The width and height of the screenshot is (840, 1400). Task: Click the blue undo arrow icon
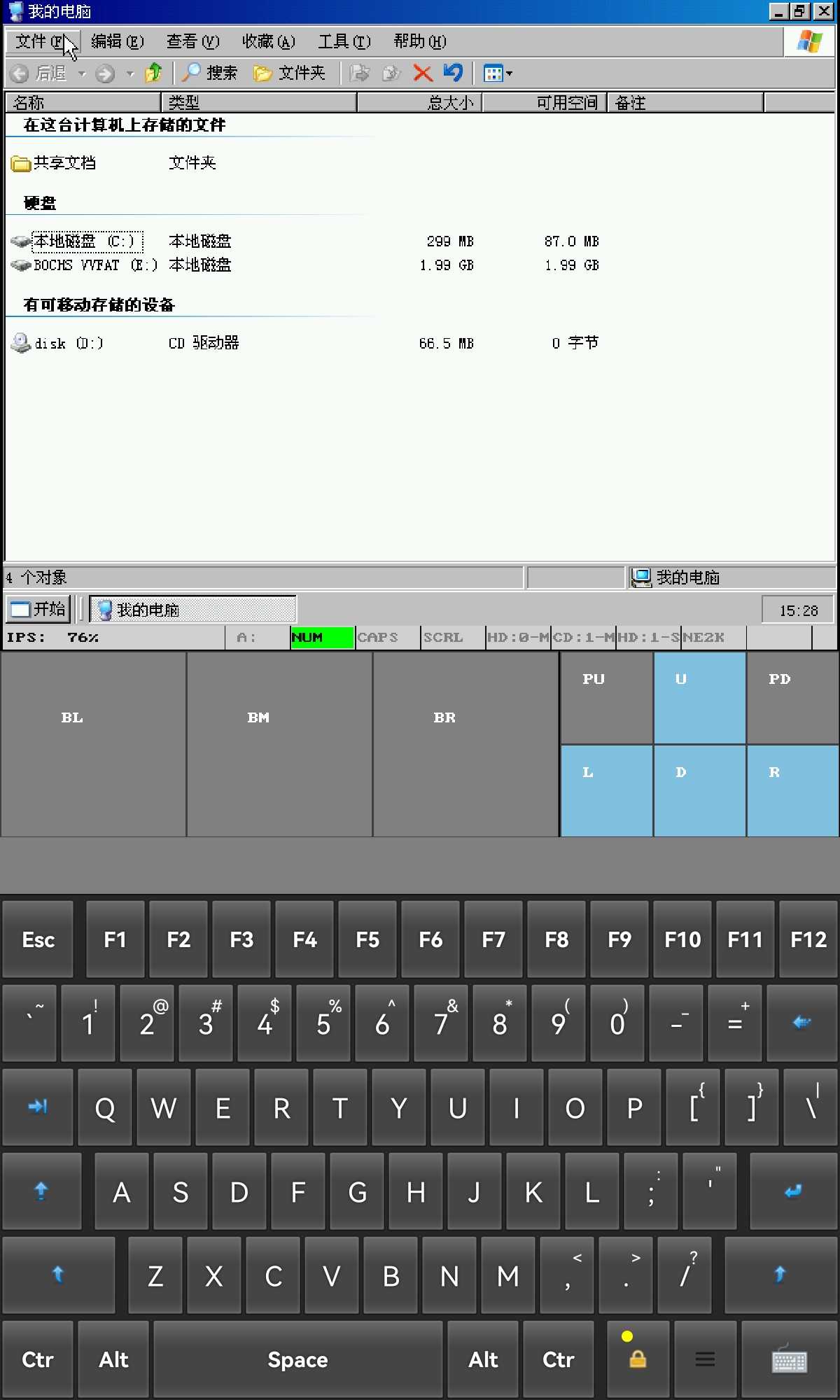tap(453, 73)
